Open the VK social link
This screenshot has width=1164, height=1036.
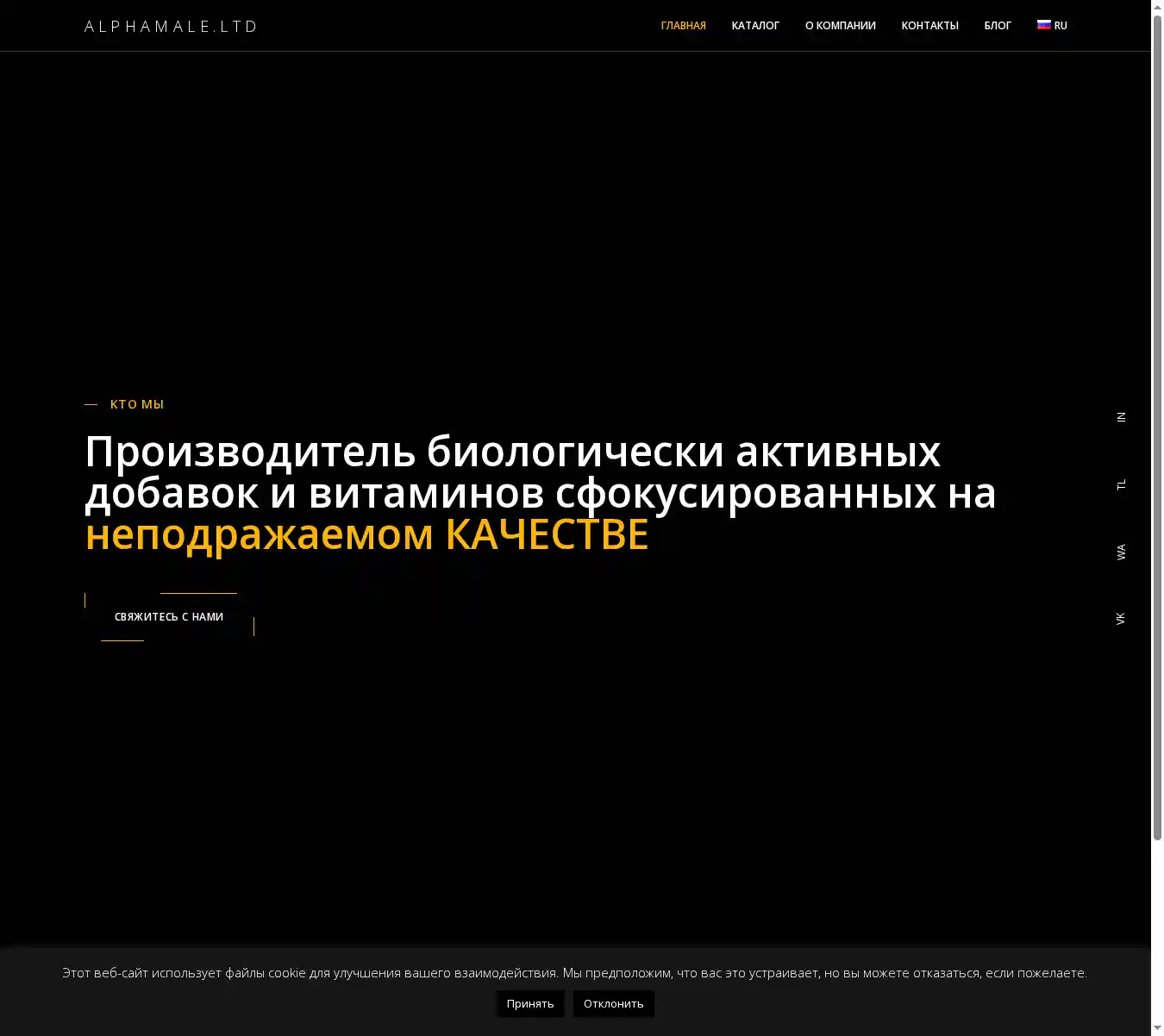point(1121,618)
